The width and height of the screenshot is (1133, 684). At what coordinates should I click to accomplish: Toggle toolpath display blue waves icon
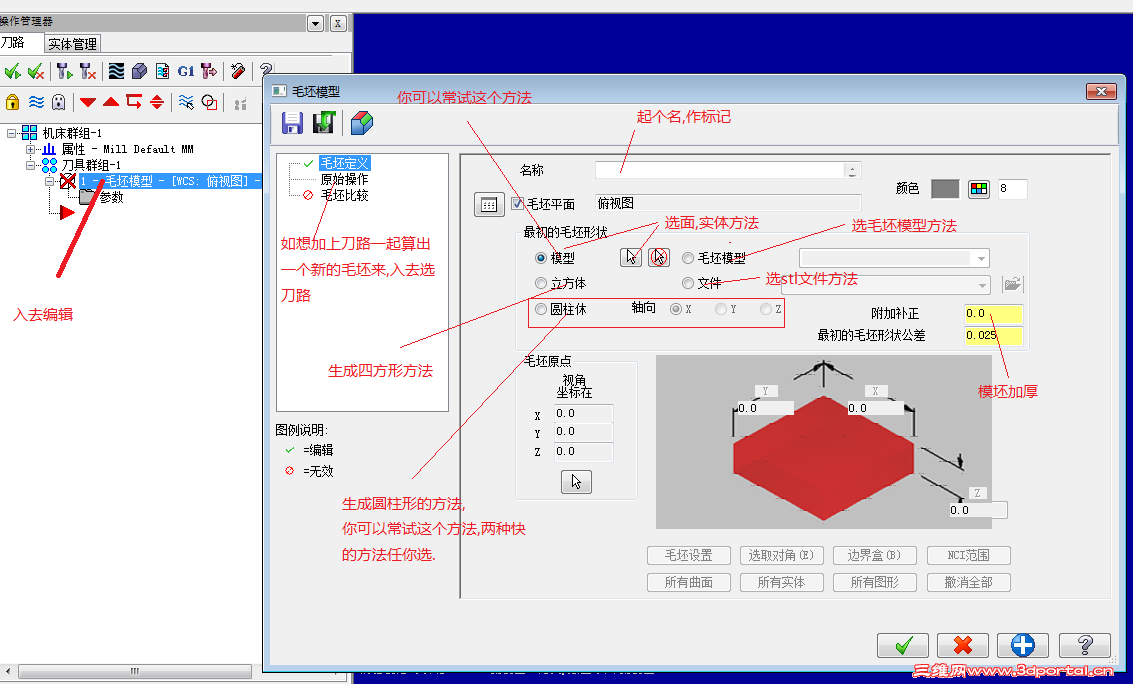(x=35, y=102)
